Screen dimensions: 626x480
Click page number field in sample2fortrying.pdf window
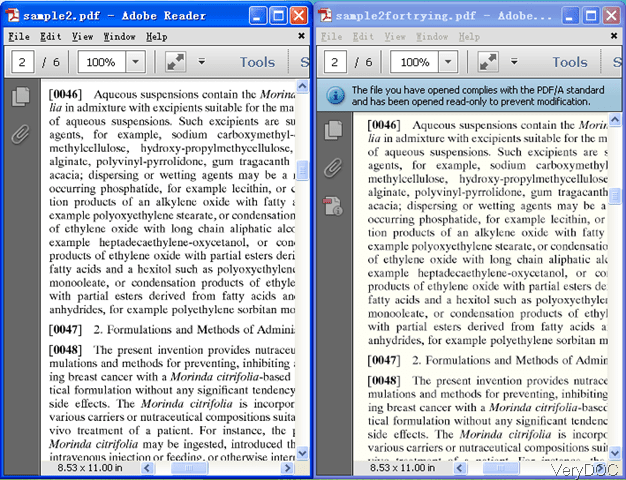click(335, 62)
